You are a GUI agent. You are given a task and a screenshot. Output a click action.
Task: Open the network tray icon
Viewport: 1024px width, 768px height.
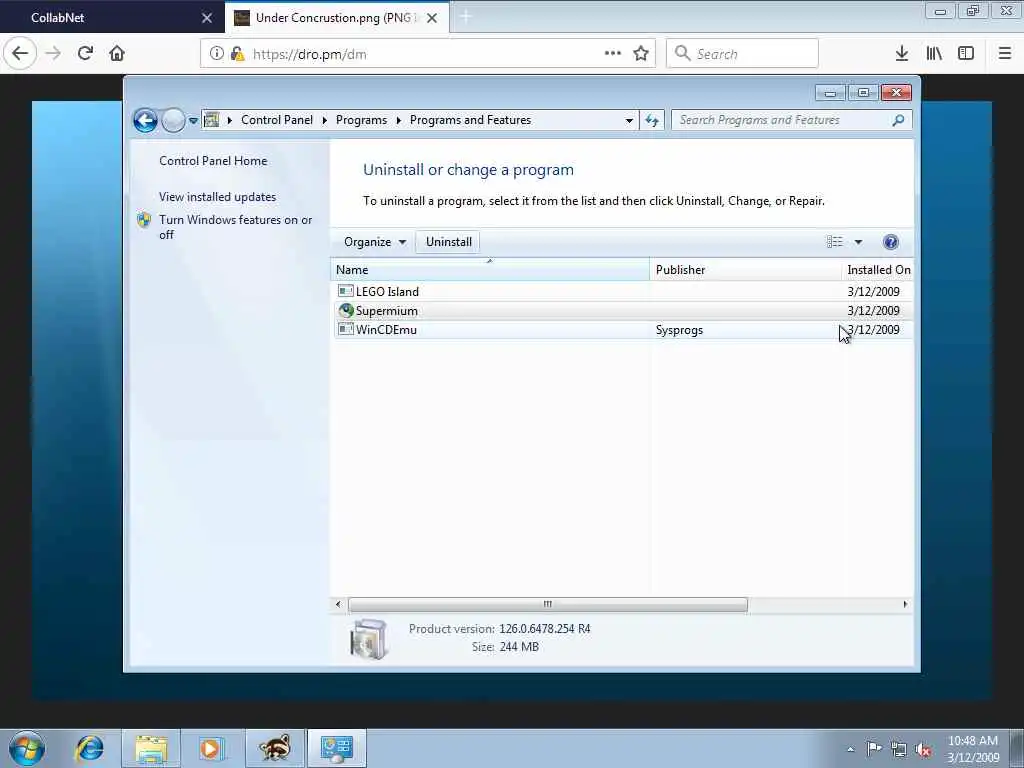click(x=899, y=750)
